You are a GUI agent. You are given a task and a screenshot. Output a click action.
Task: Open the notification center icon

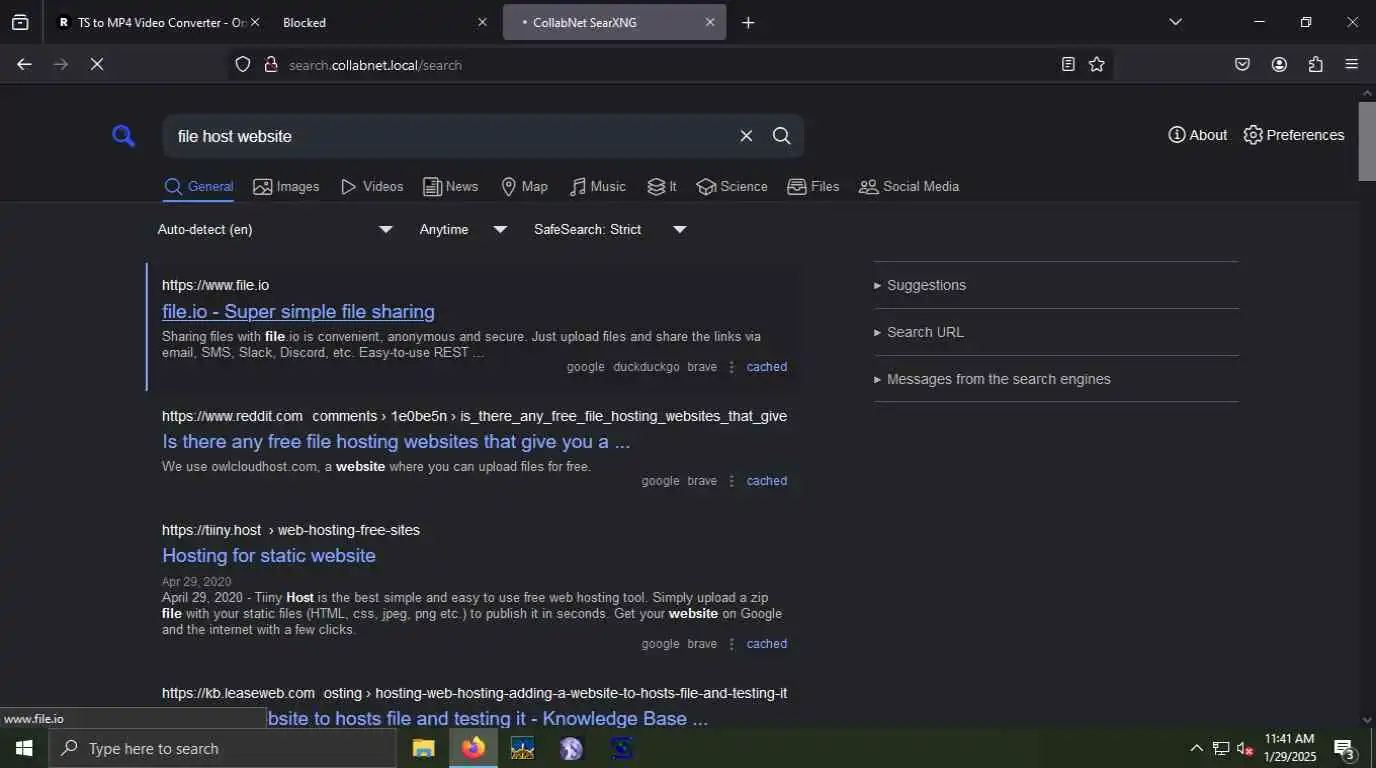coord(1344,749)
